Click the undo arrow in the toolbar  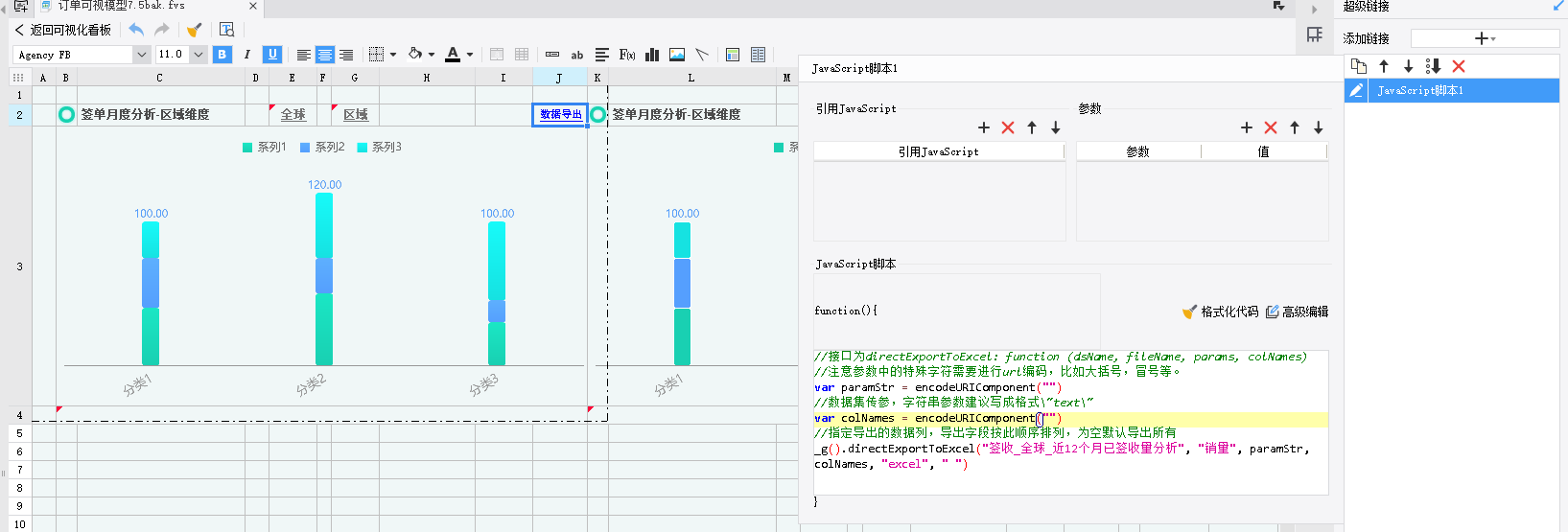tap(136, 30)
